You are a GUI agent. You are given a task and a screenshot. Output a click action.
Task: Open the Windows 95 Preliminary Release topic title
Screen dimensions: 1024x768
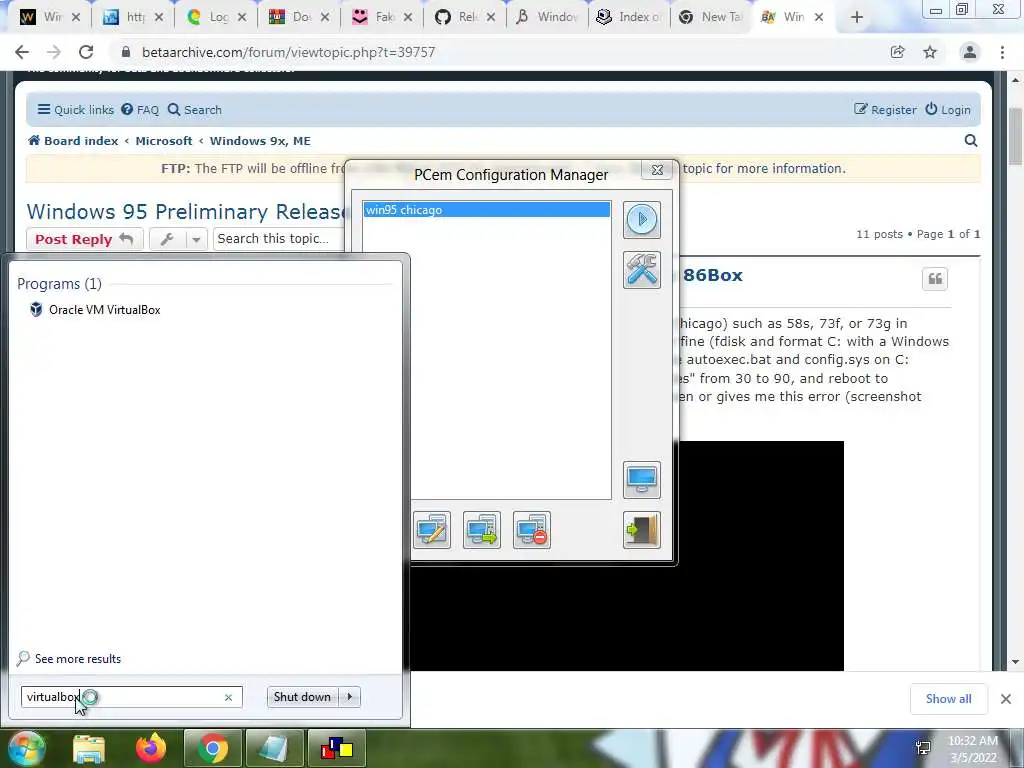click(185, 212)
